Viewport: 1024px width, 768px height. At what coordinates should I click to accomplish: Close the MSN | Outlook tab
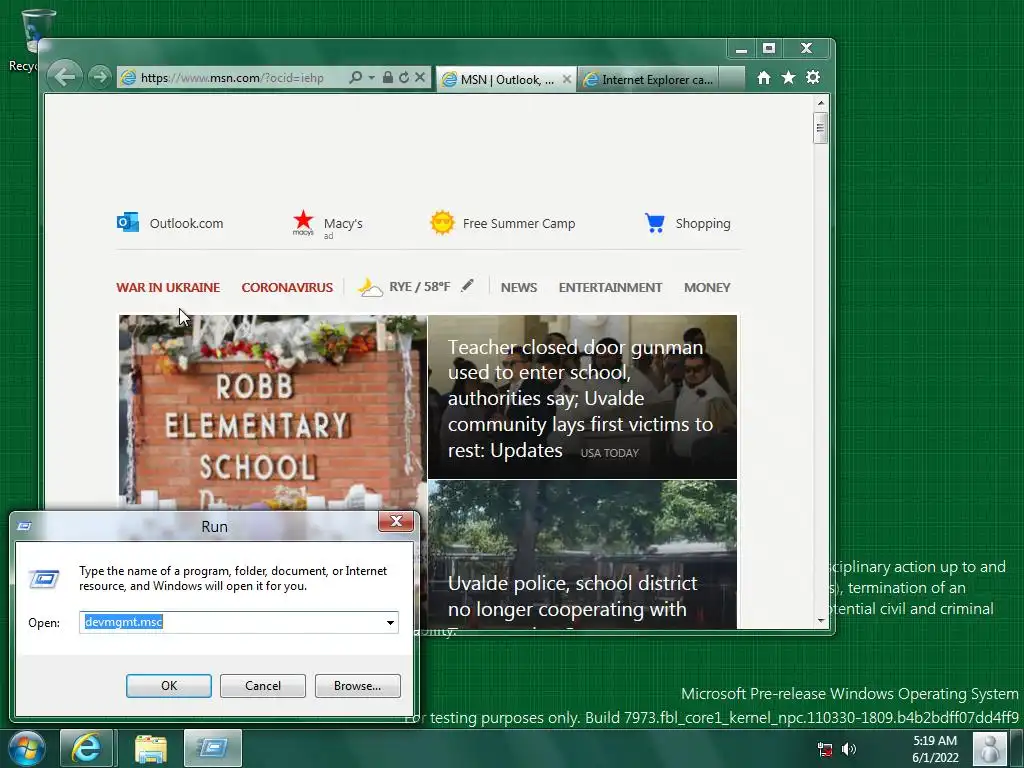coord(567,79)
